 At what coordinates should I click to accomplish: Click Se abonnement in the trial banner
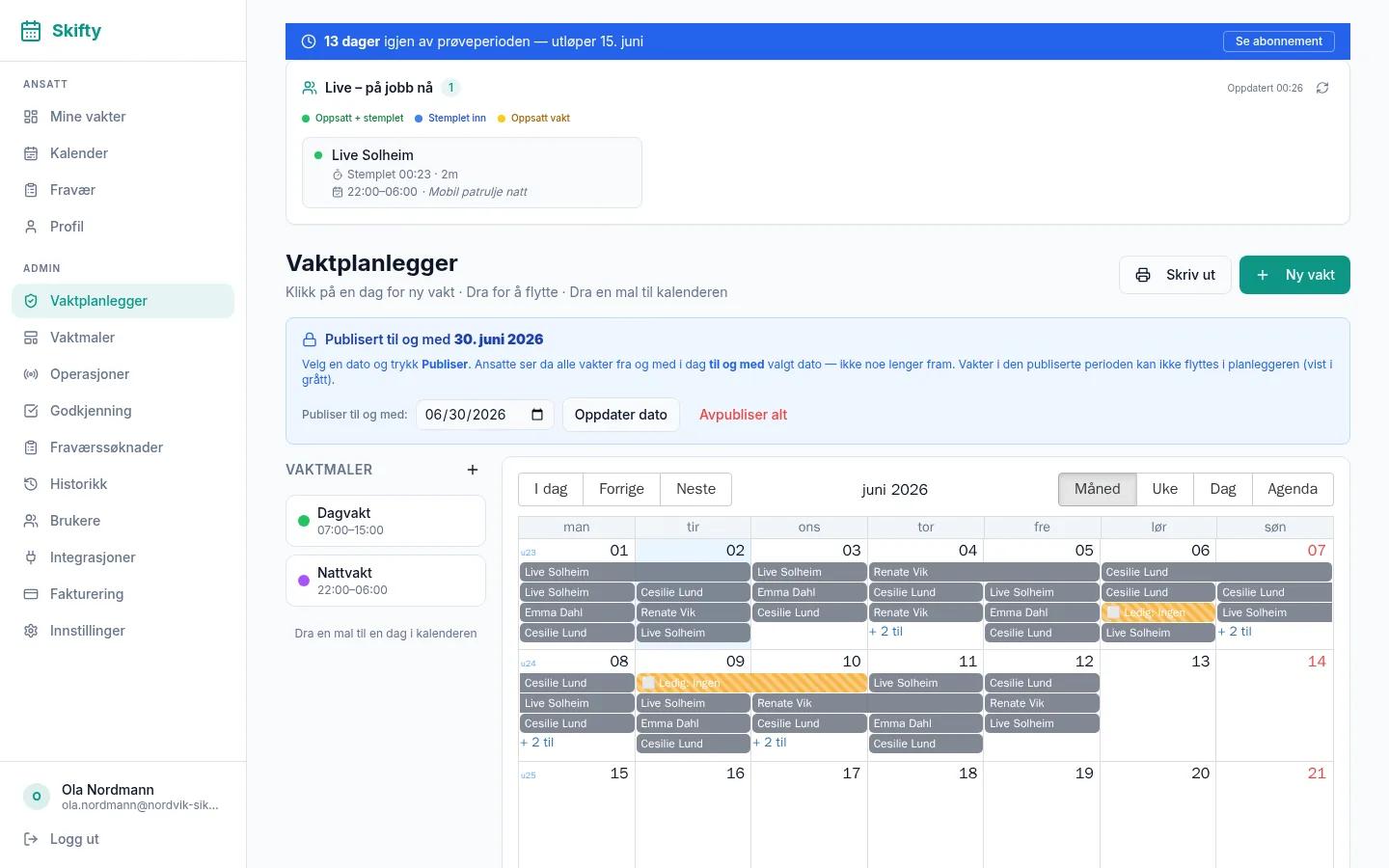point(1279,41)
